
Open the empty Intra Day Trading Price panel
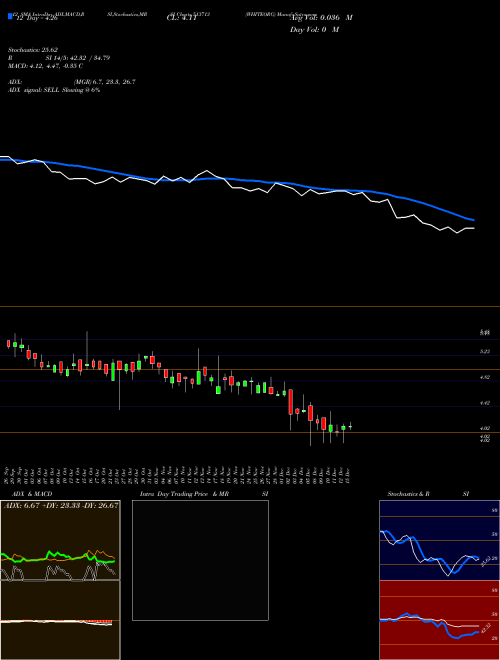point(200,560)
